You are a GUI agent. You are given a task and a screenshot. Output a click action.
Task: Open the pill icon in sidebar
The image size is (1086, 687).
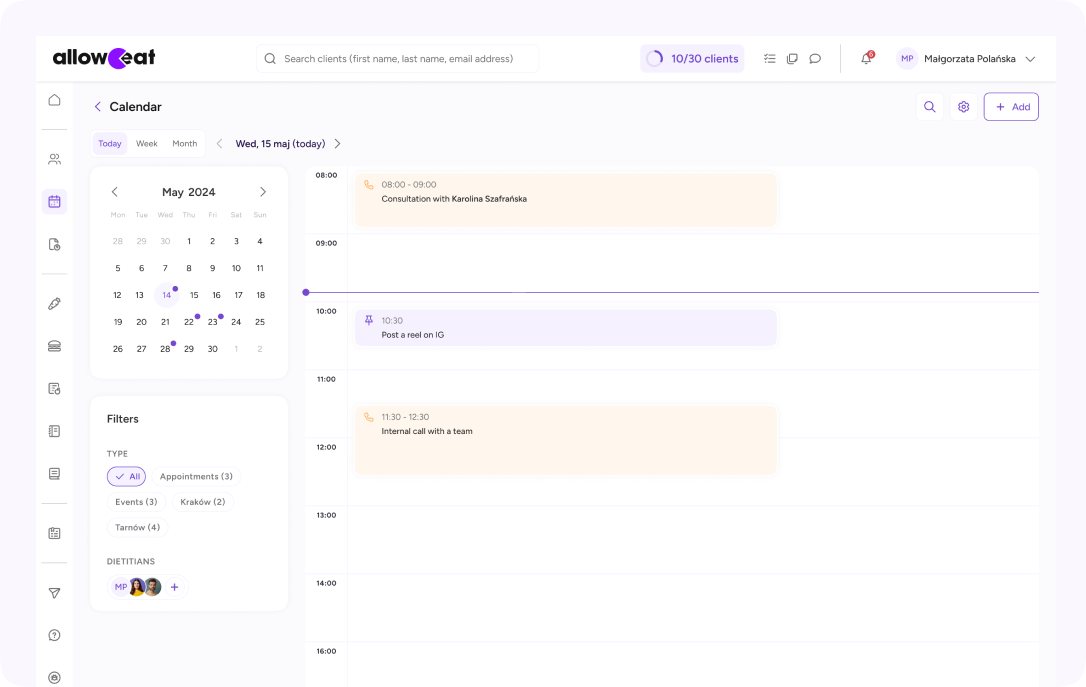click(54, 303)
